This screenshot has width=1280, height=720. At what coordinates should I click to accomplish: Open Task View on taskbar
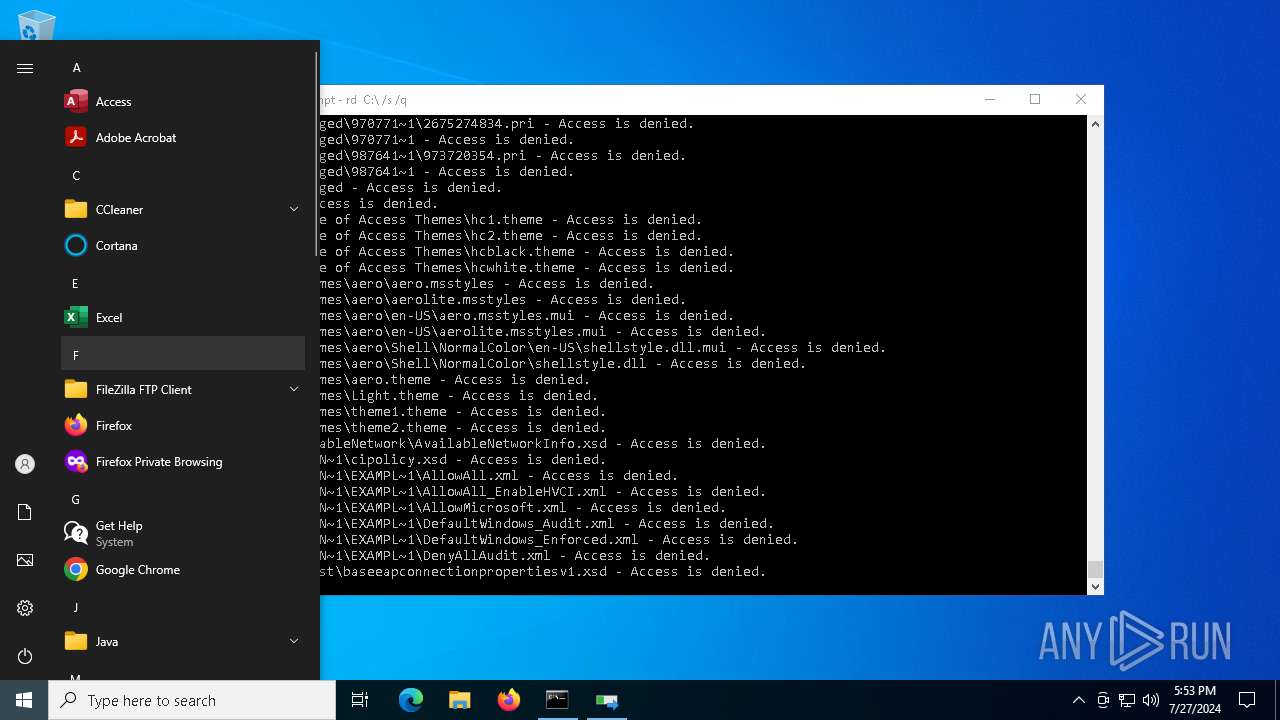(x=360, y=700)
